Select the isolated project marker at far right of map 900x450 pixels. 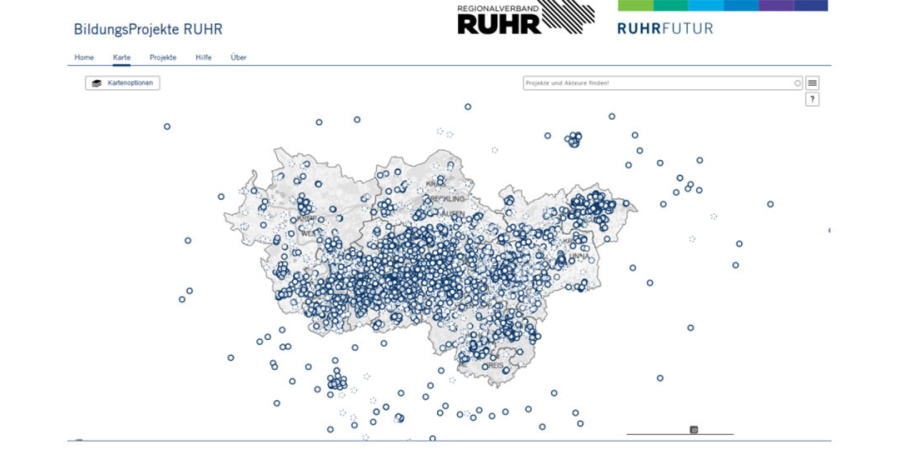(770, 204)
